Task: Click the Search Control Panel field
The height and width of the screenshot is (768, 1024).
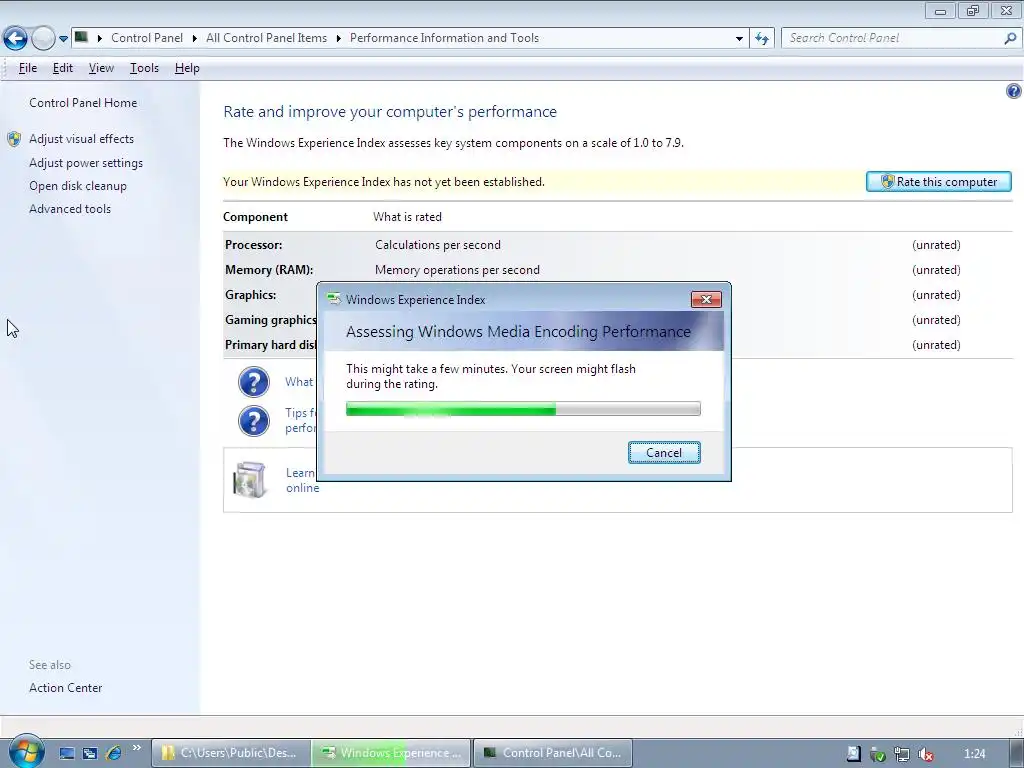Action: coord(892,38)
